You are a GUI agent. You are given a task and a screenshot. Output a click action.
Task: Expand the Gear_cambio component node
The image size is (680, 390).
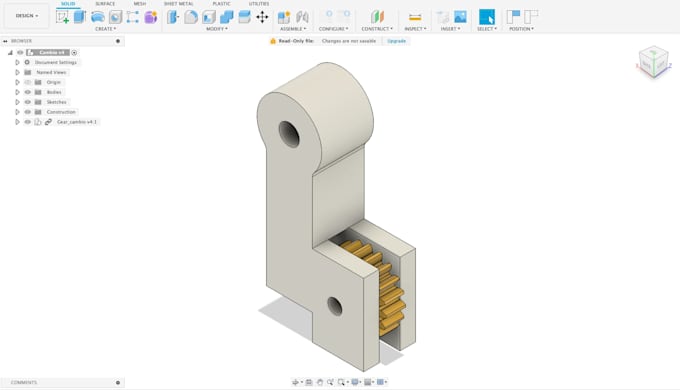pyautogui.click(x=17, y=122)
